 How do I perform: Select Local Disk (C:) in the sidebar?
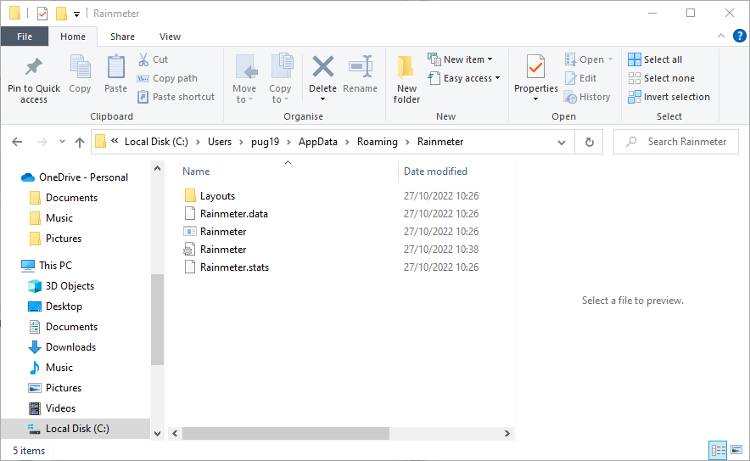(x=77, y=428)
